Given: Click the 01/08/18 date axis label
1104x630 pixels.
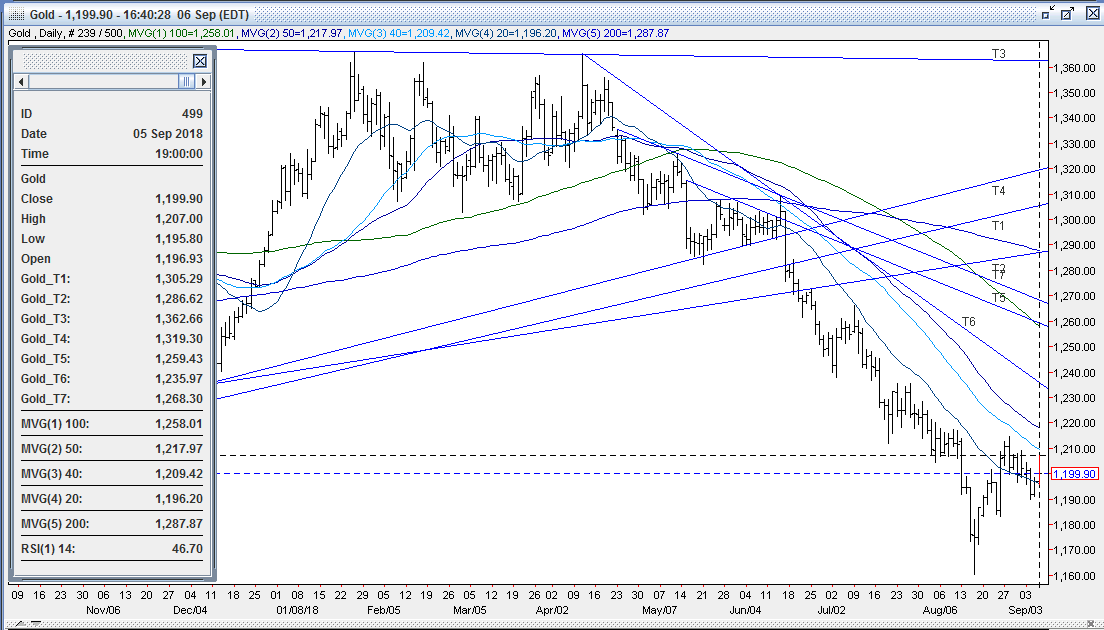Looking at the screenshot, I should [x=297, y=610].
